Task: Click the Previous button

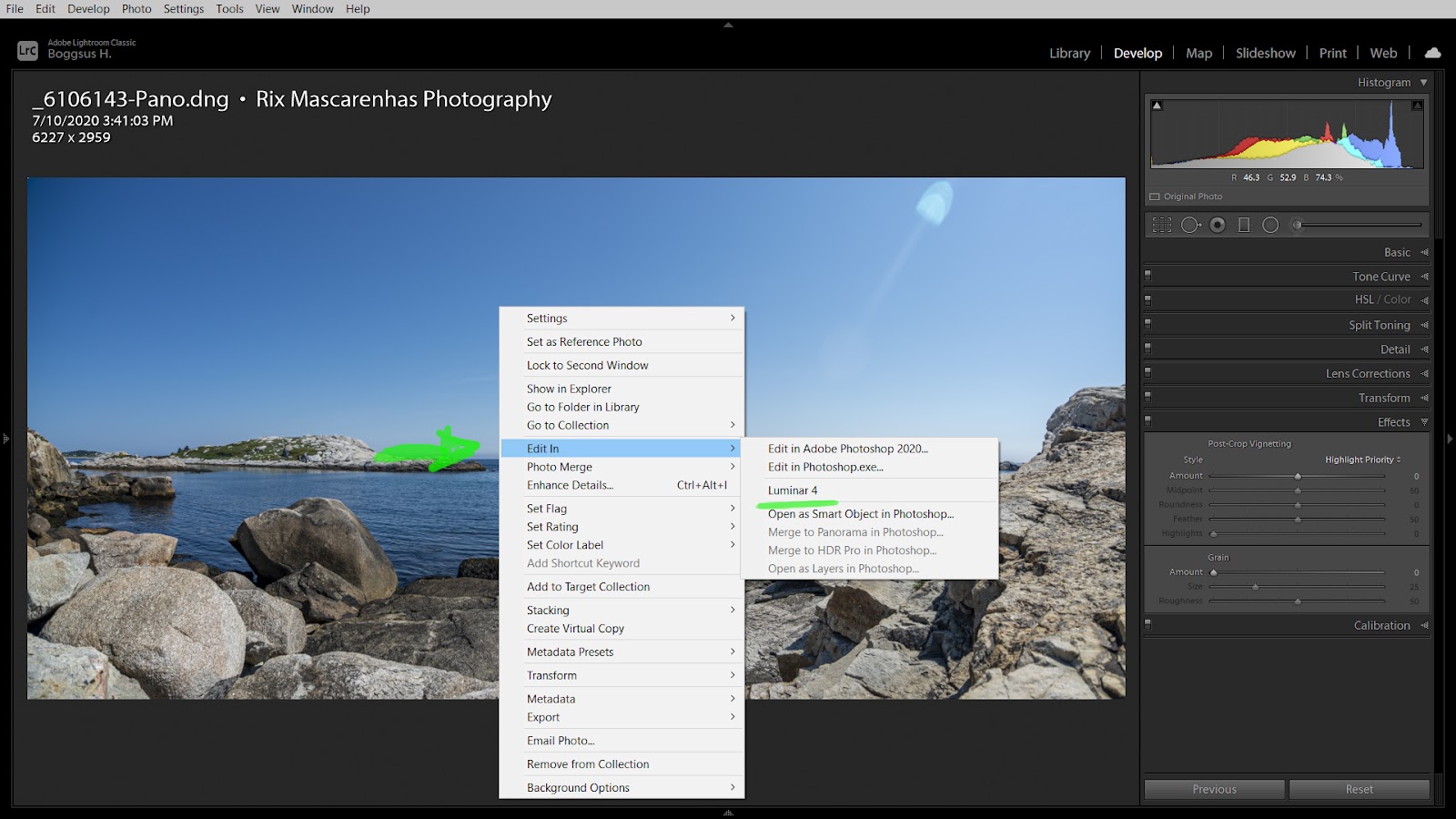Action: coord(1214,789)
